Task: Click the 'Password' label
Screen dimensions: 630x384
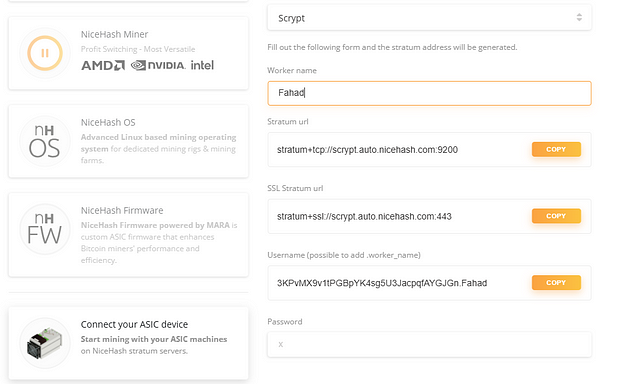Action: coord(285,322)
